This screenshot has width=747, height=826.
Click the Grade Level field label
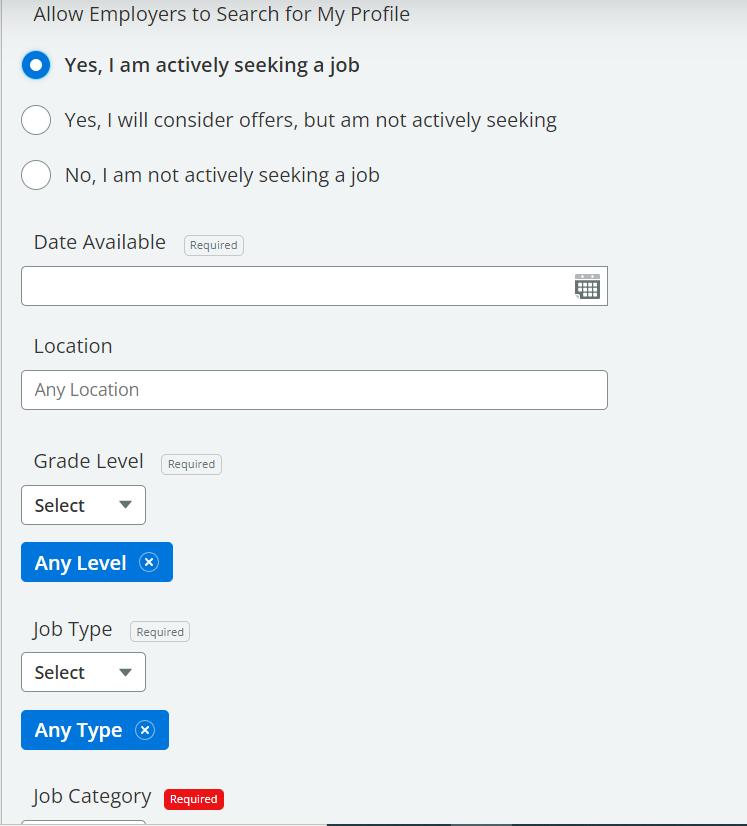pyautogui.click(x=89, y=462)
